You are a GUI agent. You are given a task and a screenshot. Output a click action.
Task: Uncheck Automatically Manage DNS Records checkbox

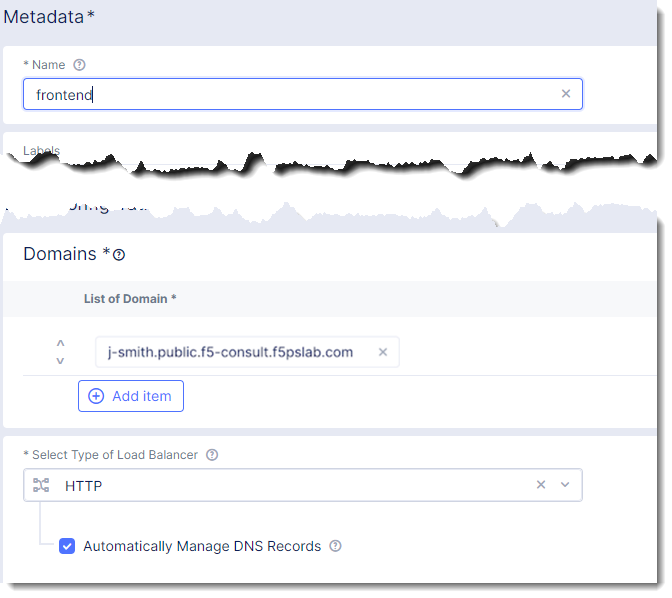[67, 546]
